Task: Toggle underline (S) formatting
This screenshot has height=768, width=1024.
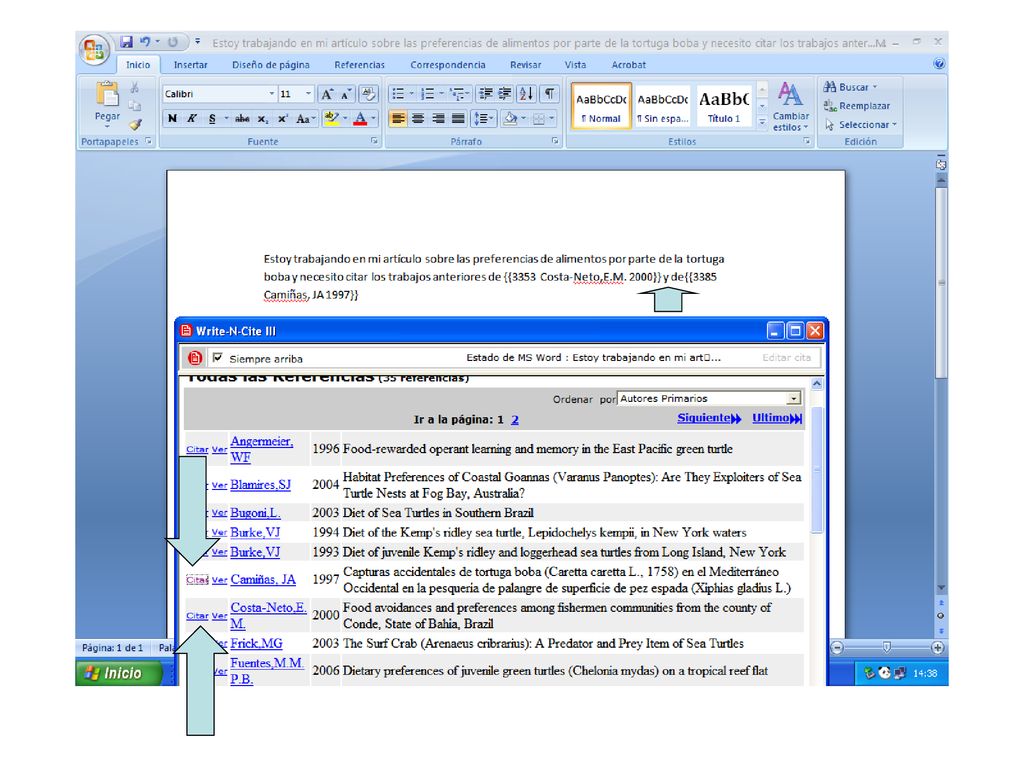Action: pyautogui.click(x=212, y=118)
